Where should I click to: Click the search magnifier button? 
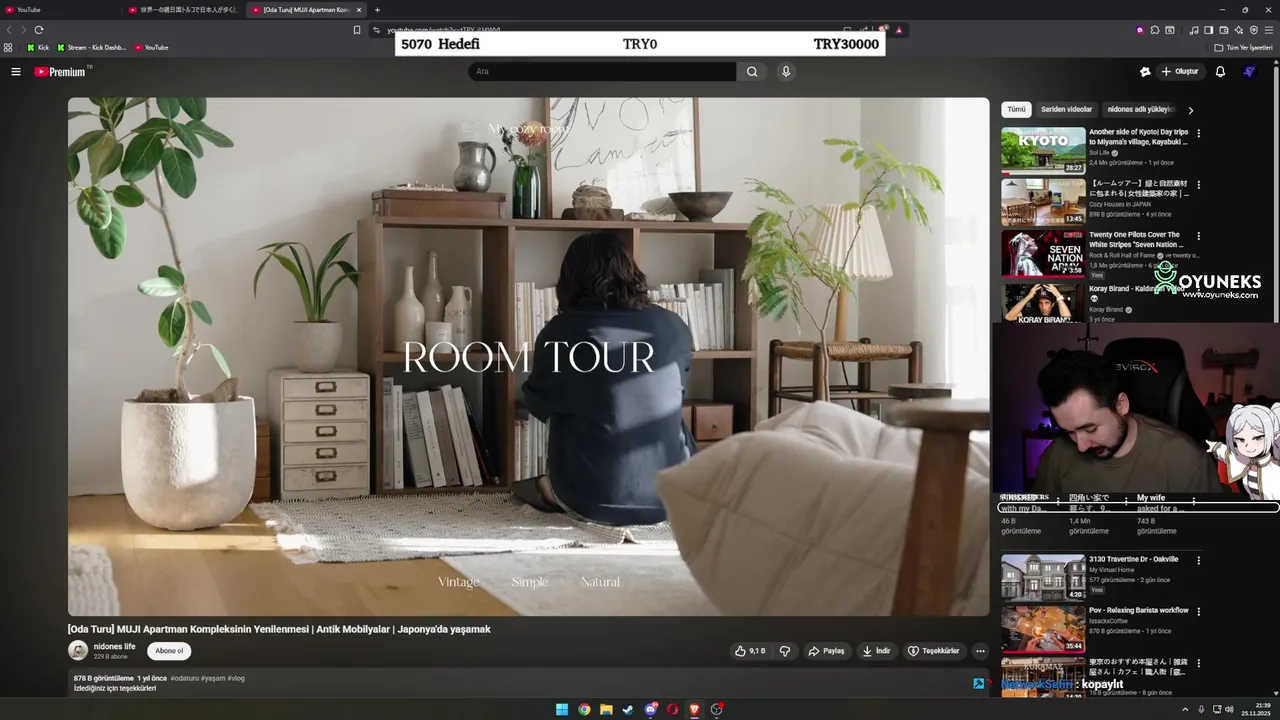752,72
